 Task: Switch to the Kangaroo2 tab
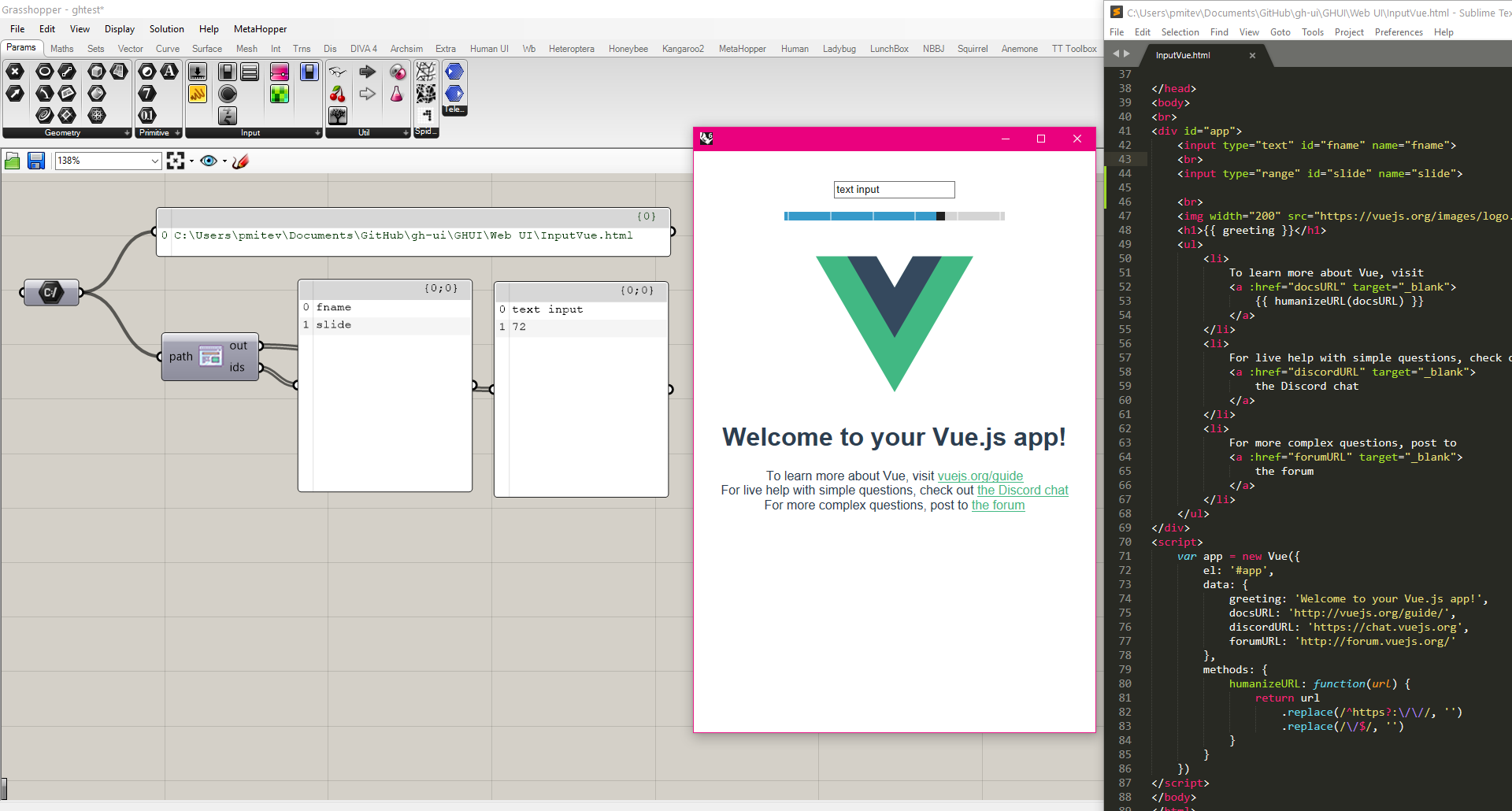[683, 49]
